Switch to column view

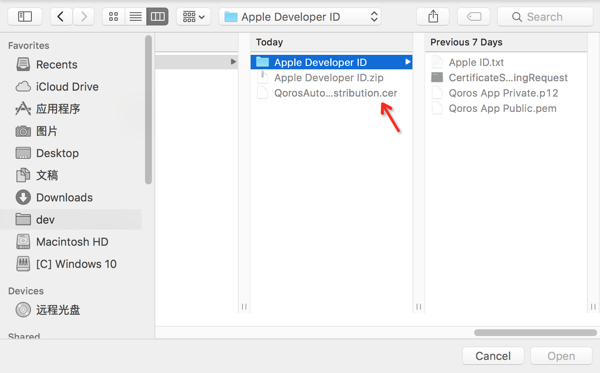click(x=158, y=16)
